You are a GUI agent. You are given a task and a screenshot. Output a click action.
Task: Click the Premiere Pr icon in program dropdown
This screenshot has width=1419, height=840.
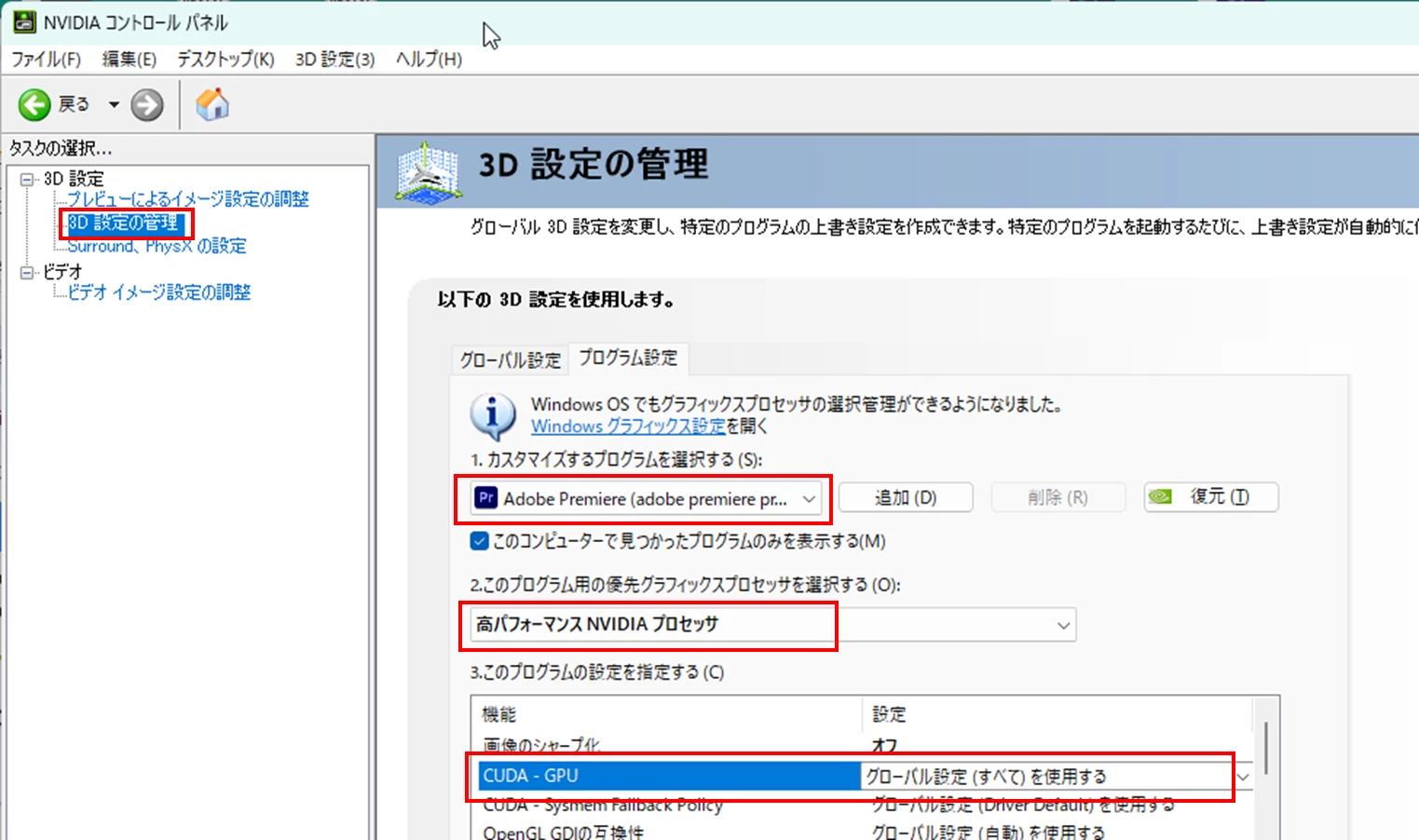(485, 498)
